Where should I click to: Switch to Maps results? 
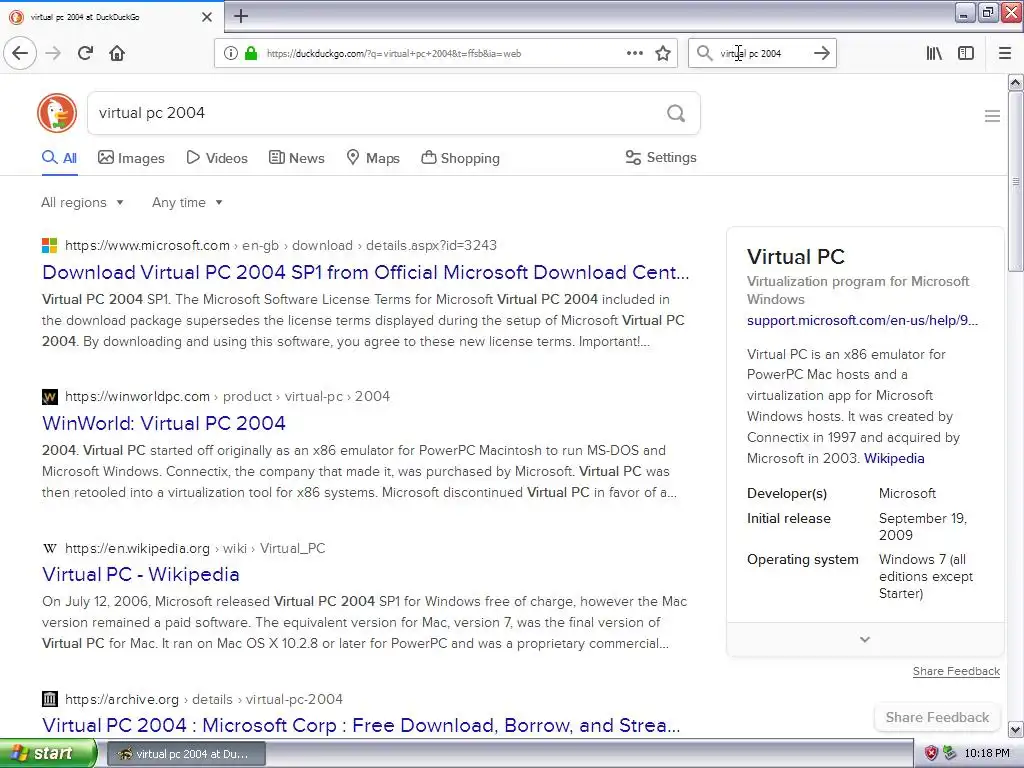tap(373, 158)
